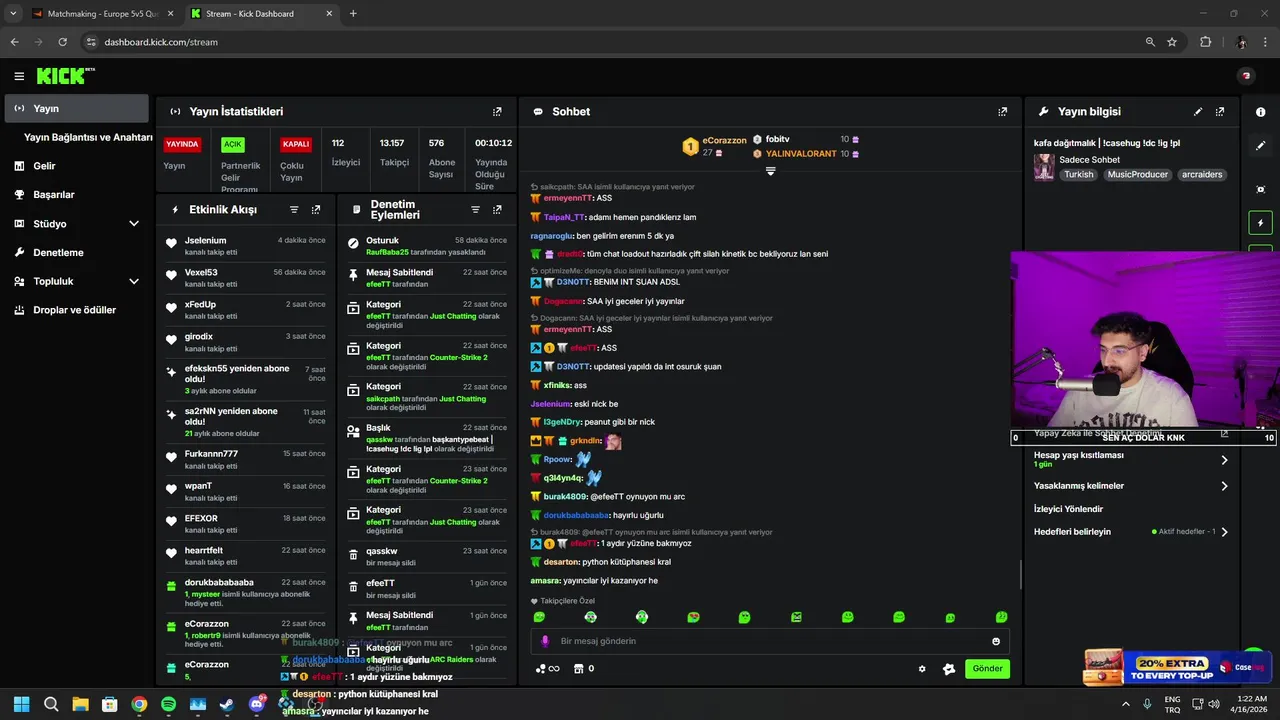Viewport: 1280px width, 720px height.
Task: Open the Chrome extensions puzzle icon
Action: pyautogui.click(x=1205, y=42)
